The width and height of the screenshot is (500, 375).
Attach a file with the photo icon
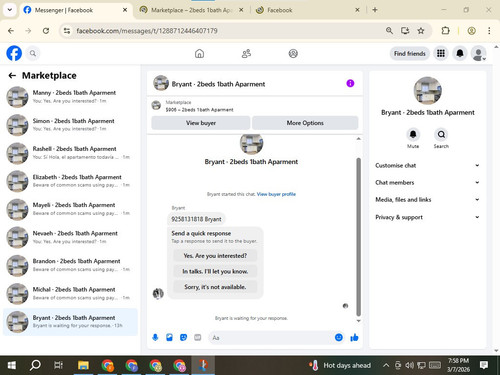[169, 338]
